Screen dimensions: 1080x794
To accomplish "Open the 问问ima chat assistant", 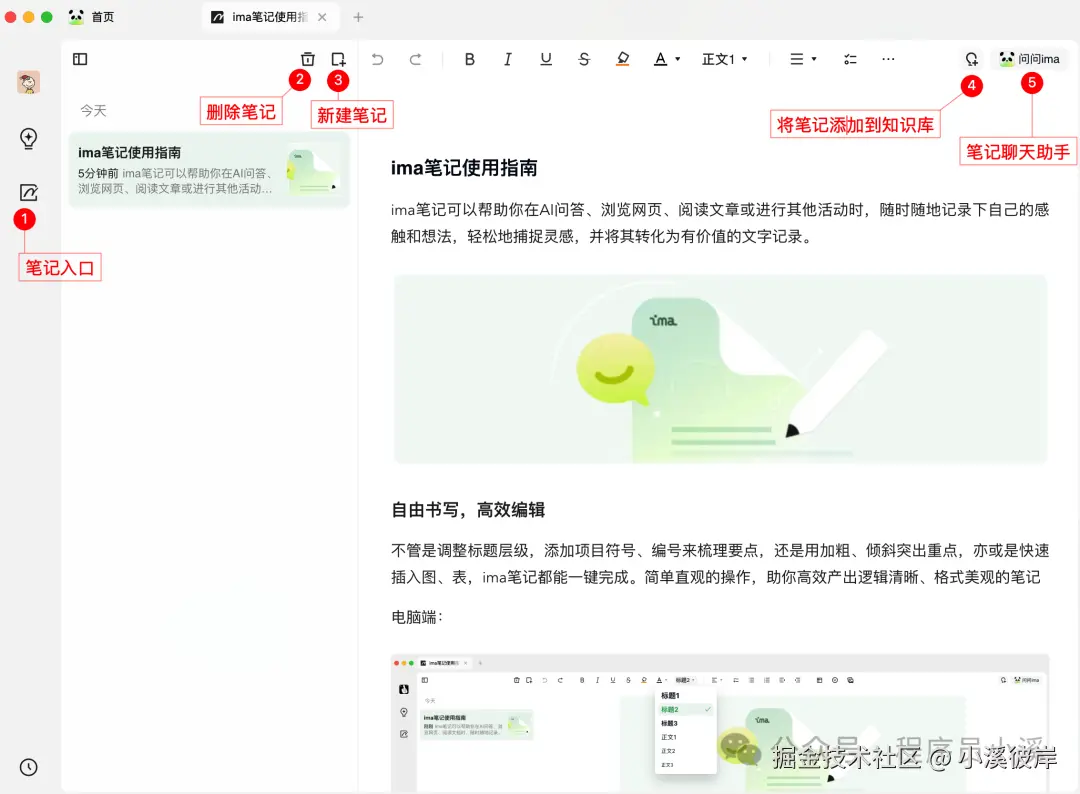I will [x=1030, y=59].
